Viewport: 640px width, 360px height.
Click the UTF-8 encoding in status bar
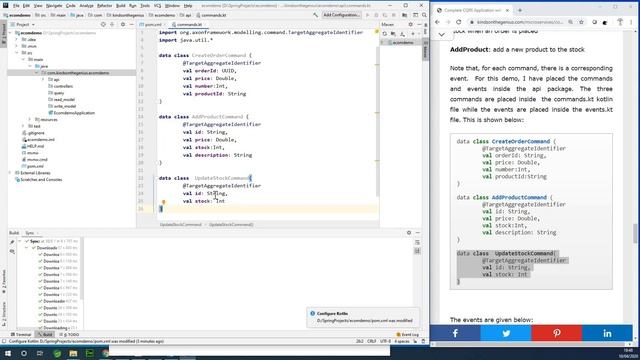(385, 341)
